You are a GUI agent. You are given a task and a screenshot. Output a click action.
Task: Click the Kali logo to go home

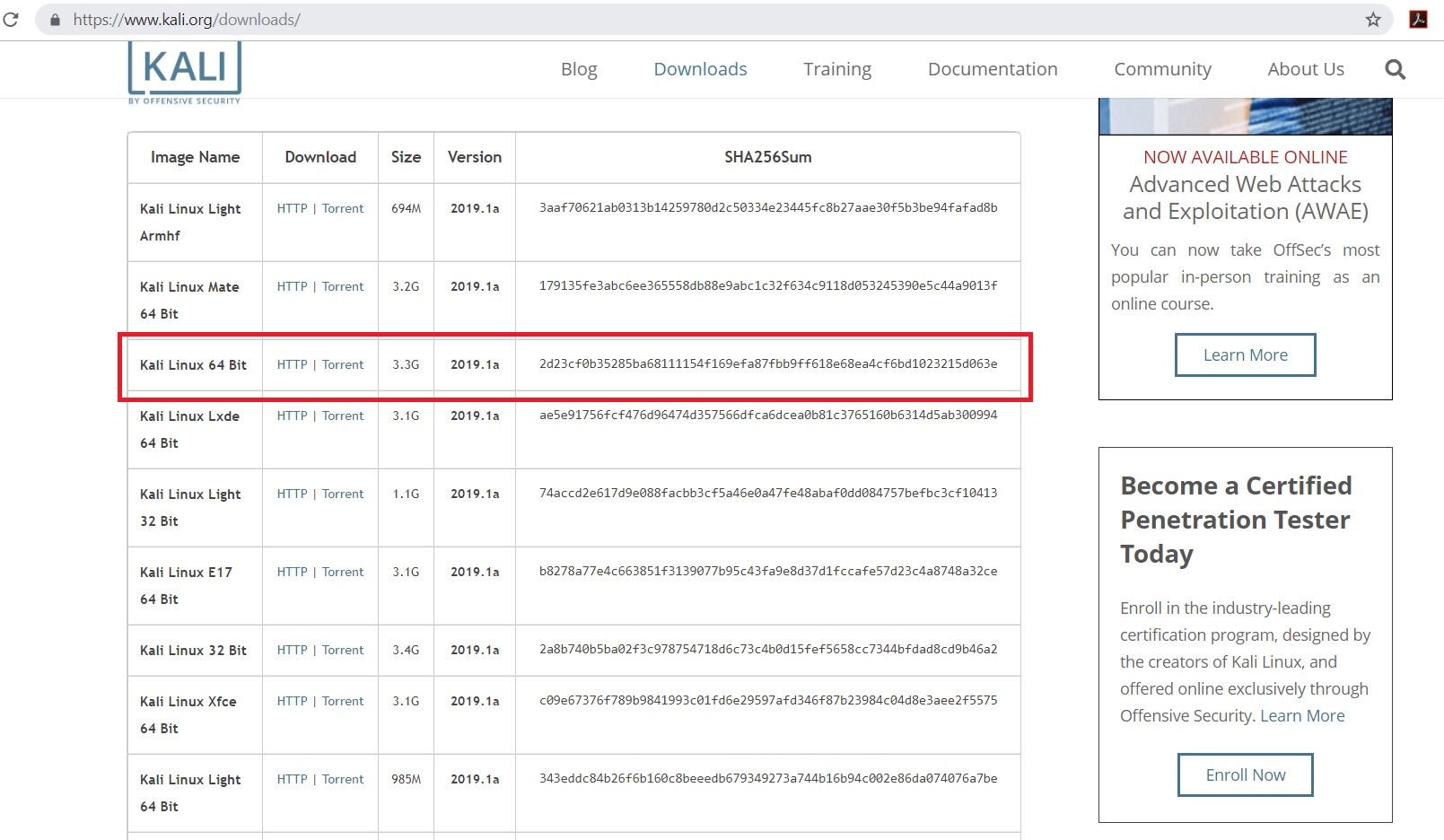click(x=185, y=72)
